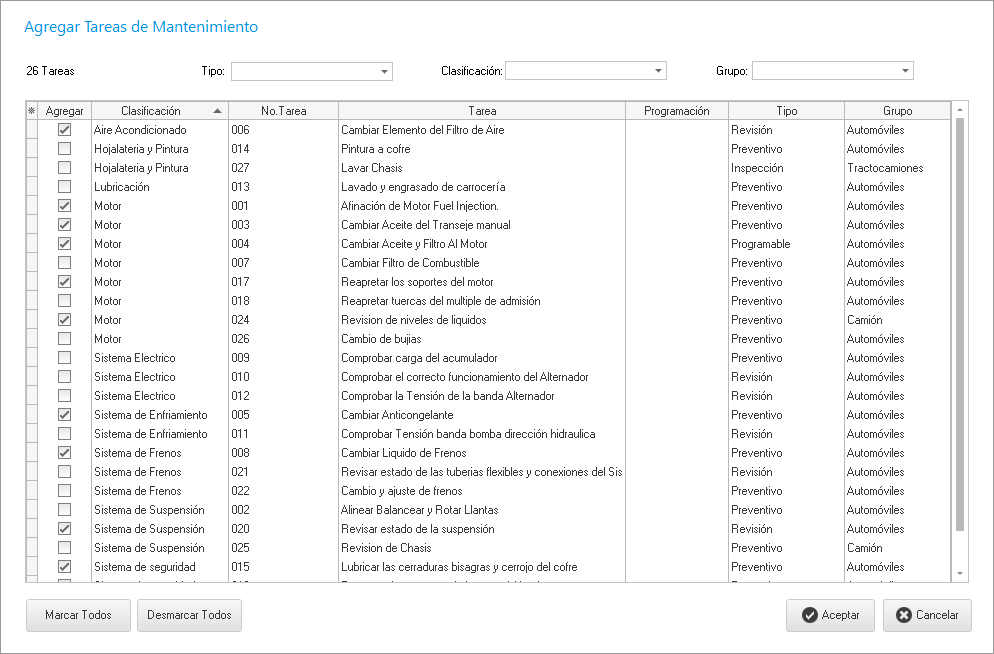Click sort arrow in Clasificación column header

[218, 111]
